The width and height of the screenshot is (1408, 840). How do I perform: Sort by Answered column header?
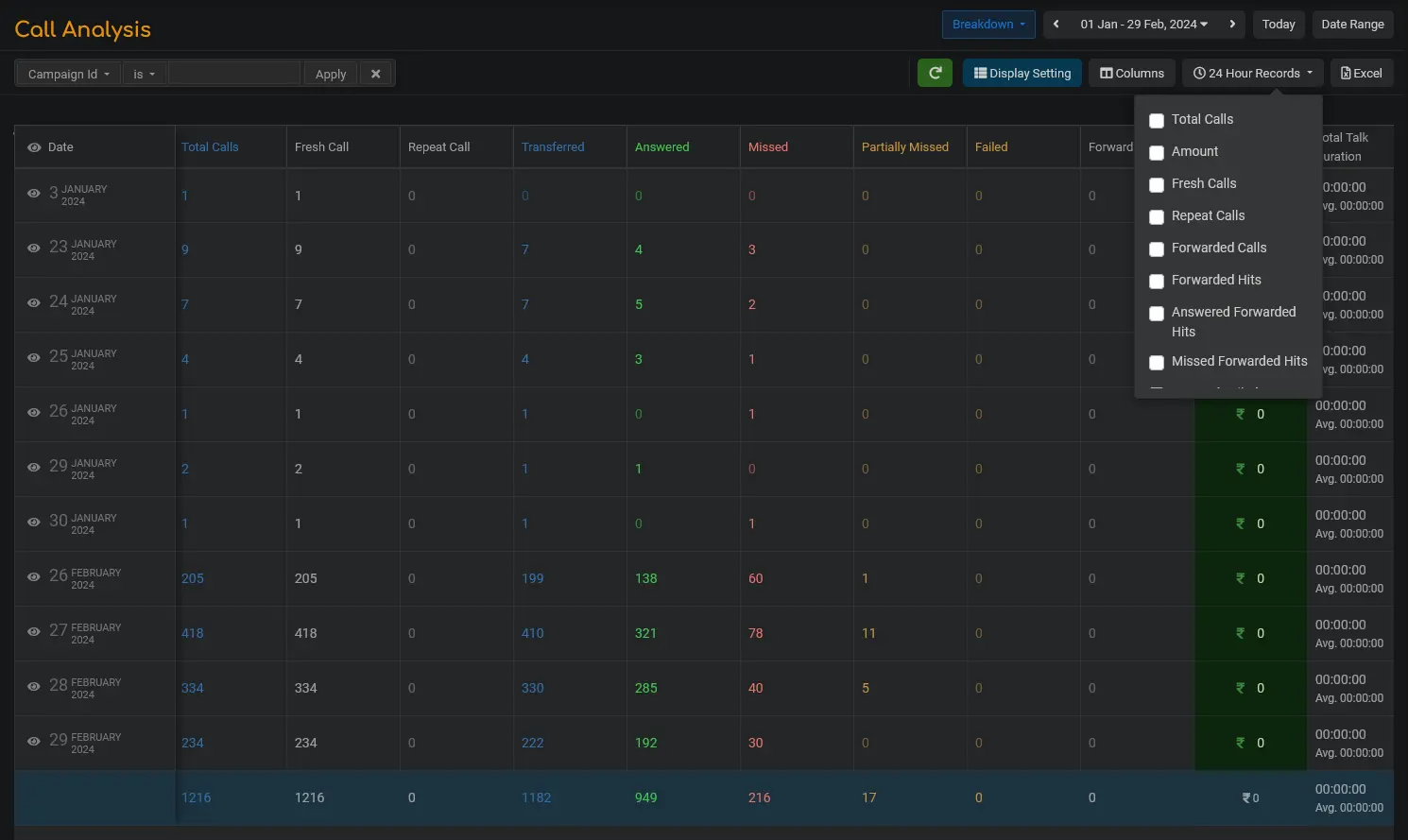coord(661,147)
